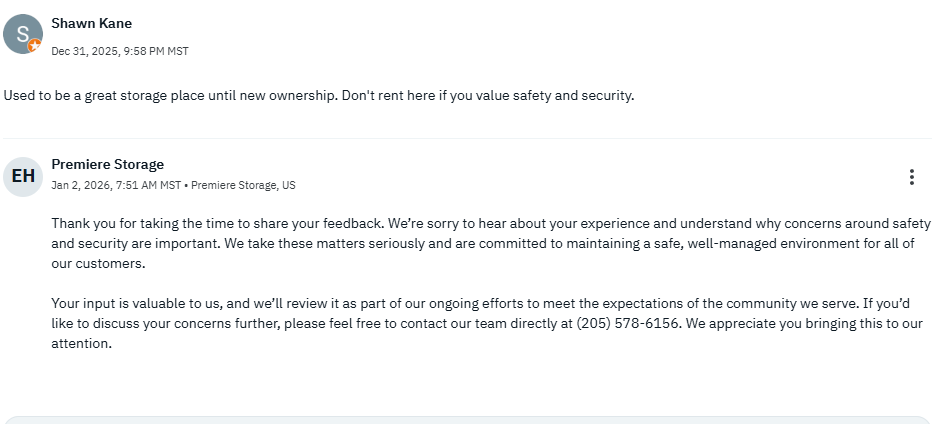This screenshot has width=936, height=424.
Task: Click Shawn Kane's gray "S" avatar
Action: point(22,34)
